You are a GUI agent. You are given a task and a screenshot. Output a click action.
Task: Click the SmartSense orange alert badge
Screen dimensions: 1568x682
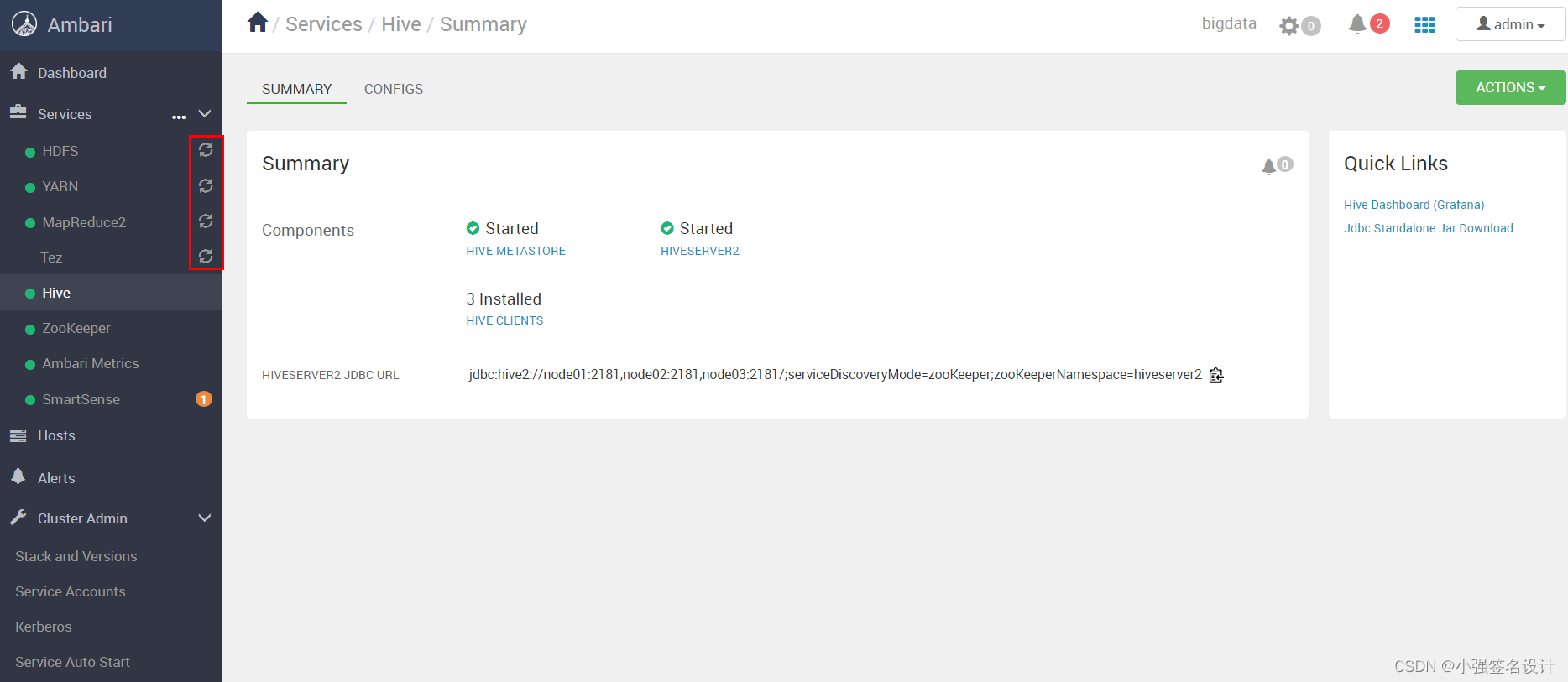(x=204, y=399)
